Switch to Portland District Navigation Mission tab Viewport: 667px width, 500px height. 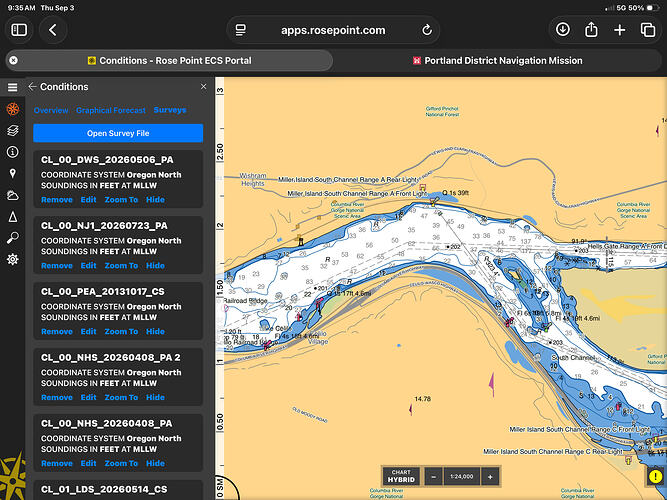click(x=498, y=60)
